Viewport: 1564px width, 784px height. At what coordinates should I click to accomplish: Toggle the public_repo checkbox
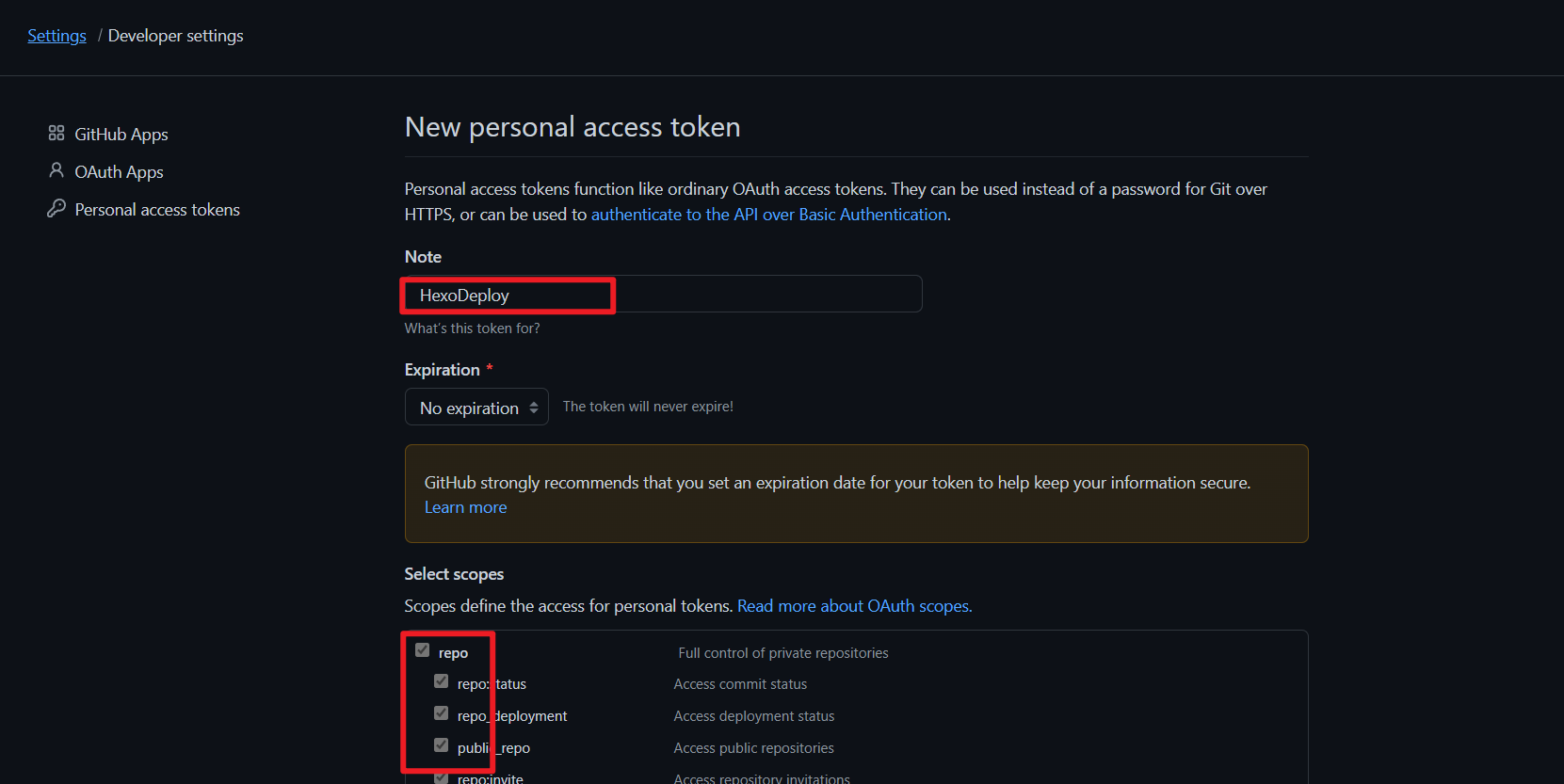coord(442,745)
